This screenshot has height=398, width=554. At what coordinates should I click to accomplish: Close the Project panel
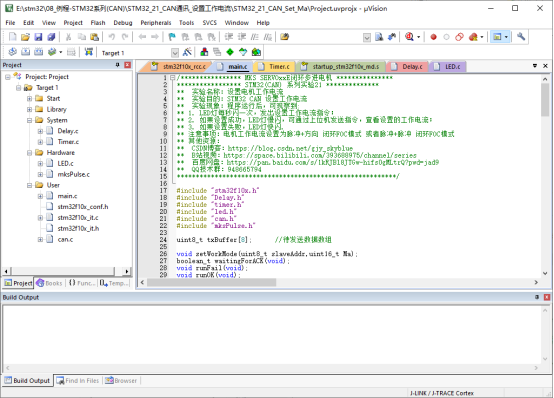click(128, 65)
